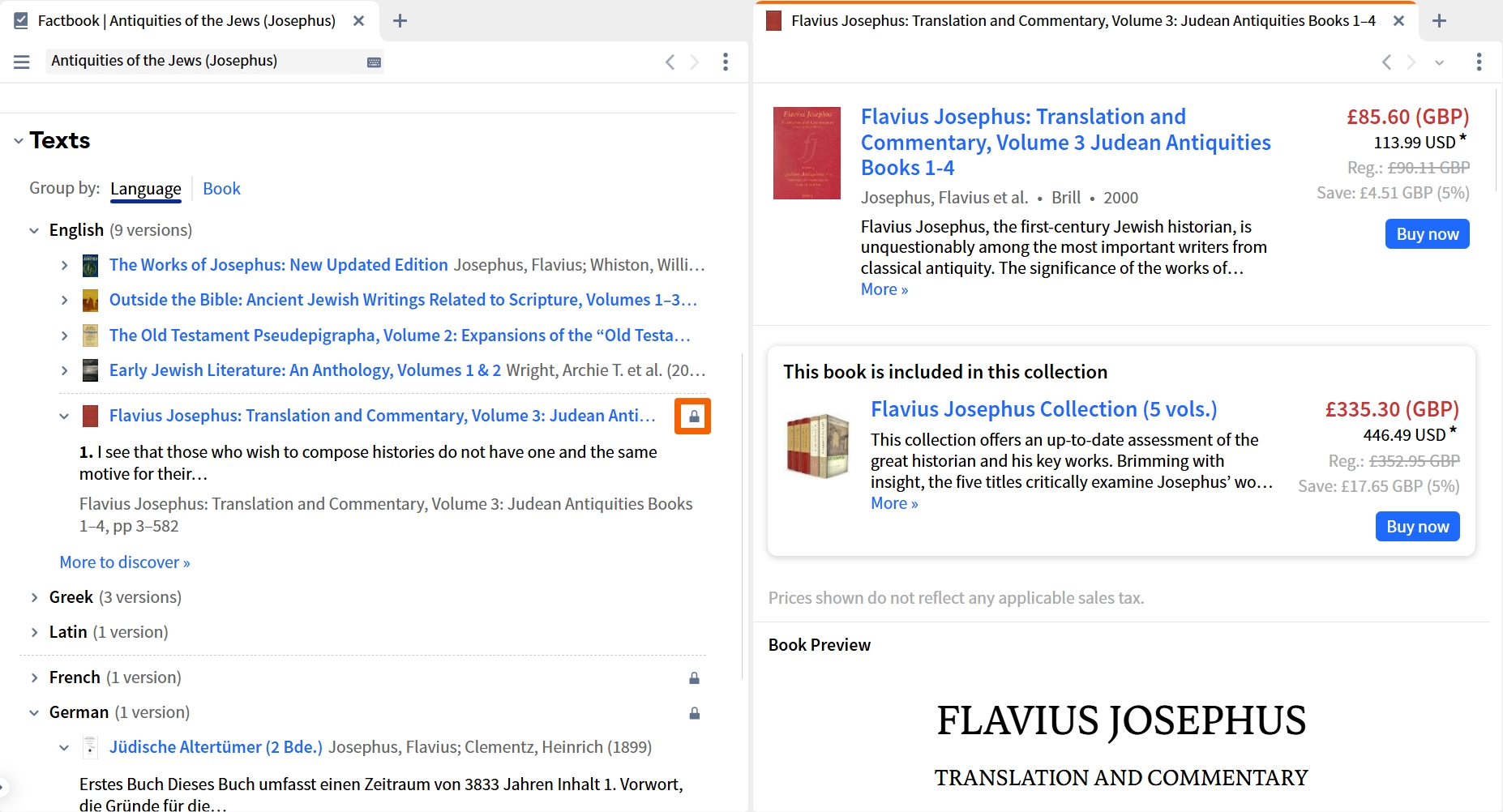This screenshot has height=812, width=1503.
Task: Click the Factbook tab checkmark icon
Action: tap(21, 21)
